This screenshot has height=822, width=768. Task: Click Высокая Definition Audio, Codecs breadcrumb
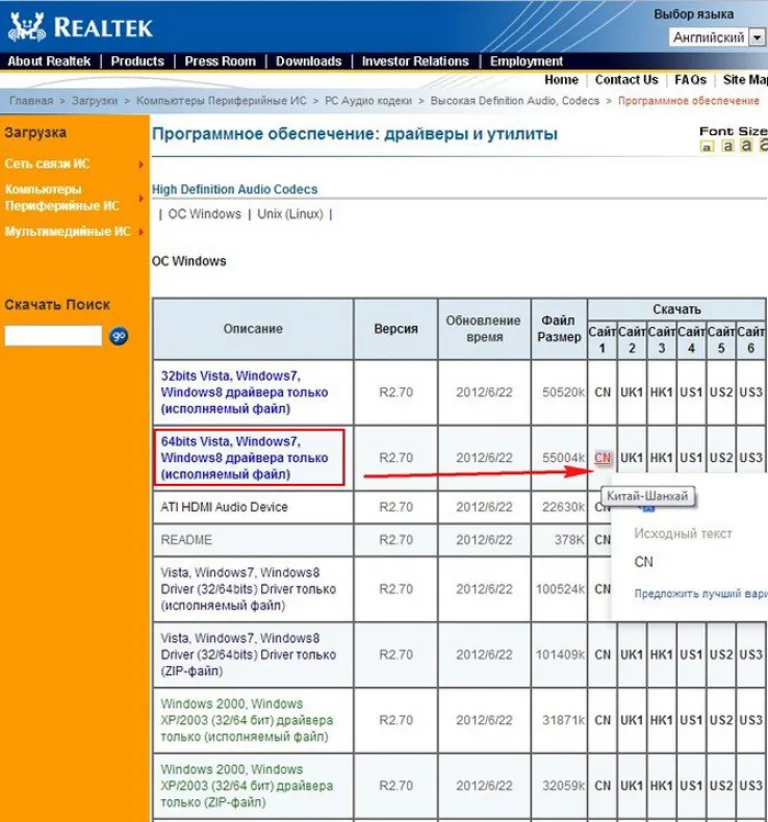coord(515,101)
